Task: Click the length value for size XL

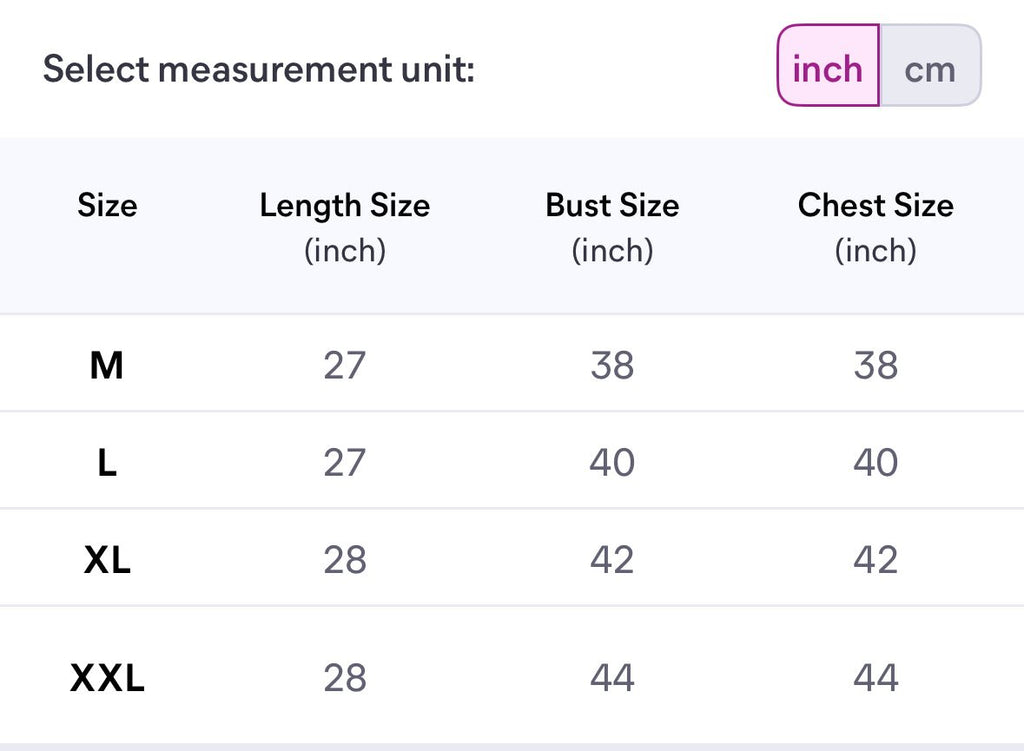Action: point(345,560)
